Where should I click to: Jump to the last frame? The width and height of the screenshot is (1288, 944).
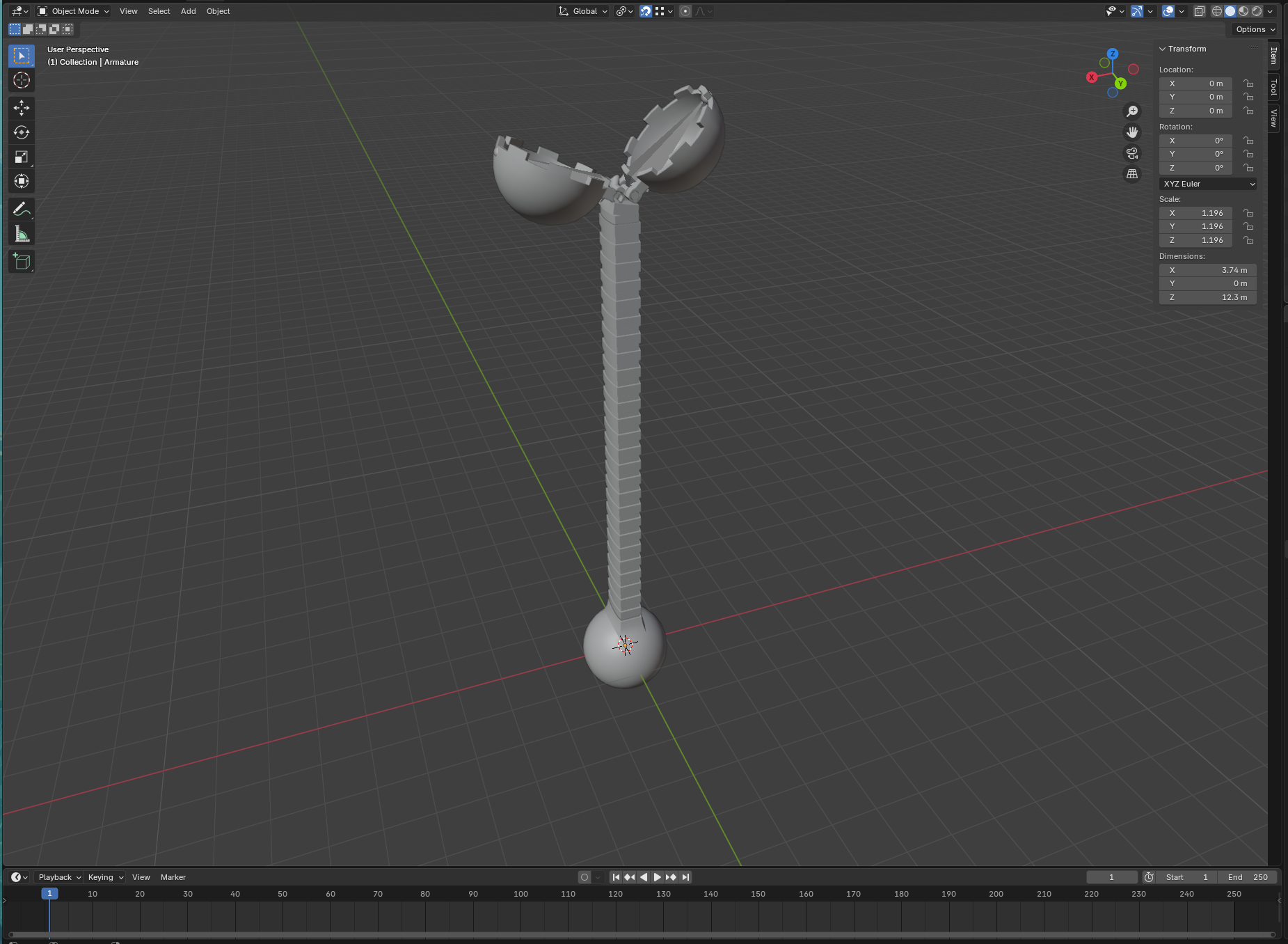coord(685,877)
